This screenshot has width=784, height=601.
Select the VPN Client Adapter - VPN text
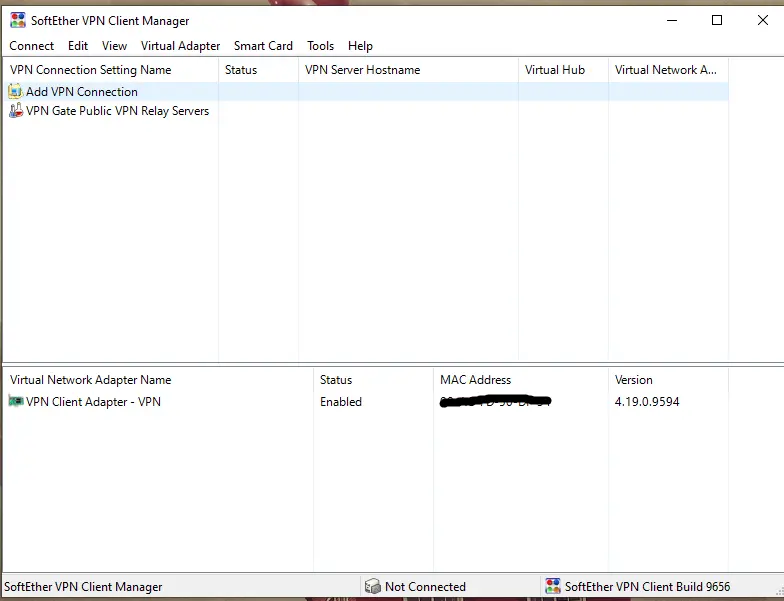[94, 402]
